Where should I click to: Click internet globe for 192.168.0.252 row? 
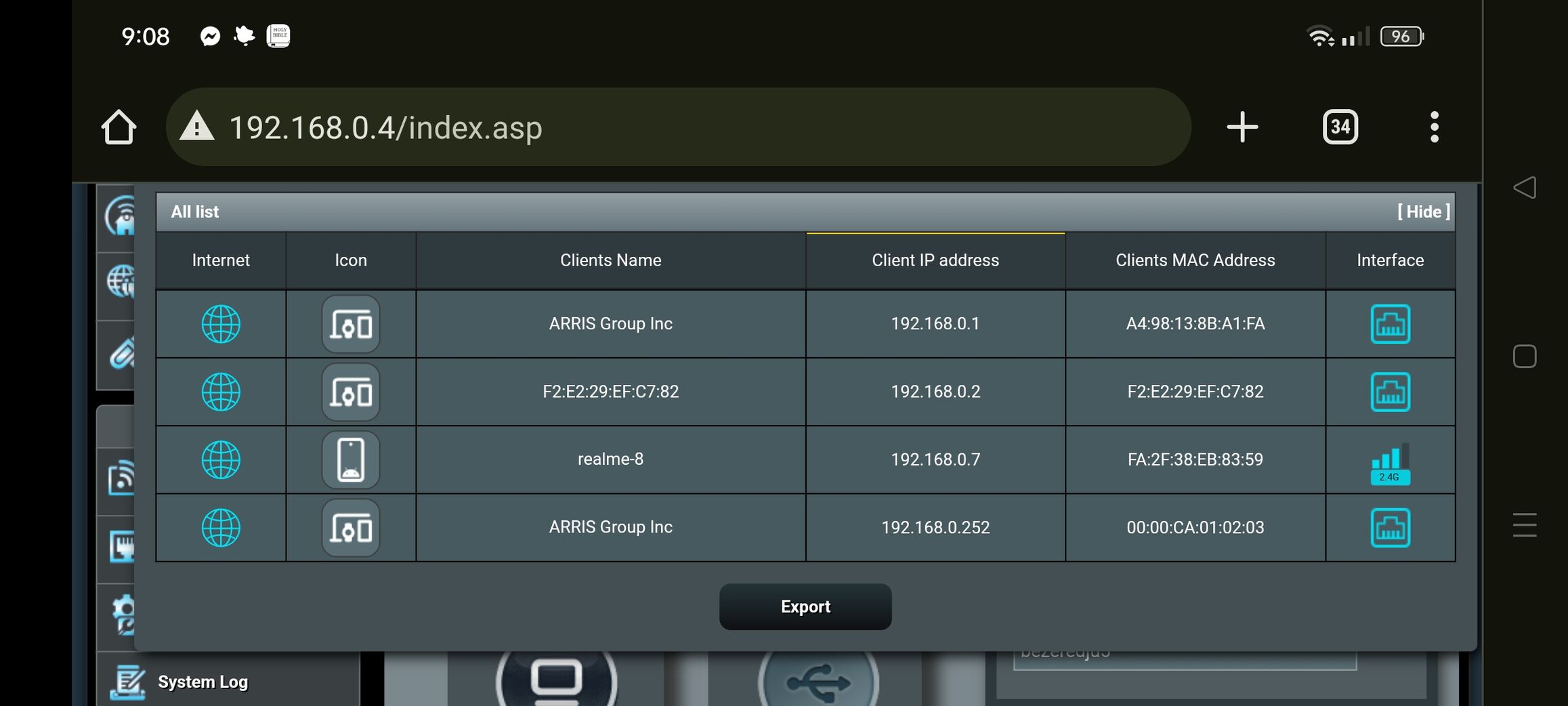(221, 527)
